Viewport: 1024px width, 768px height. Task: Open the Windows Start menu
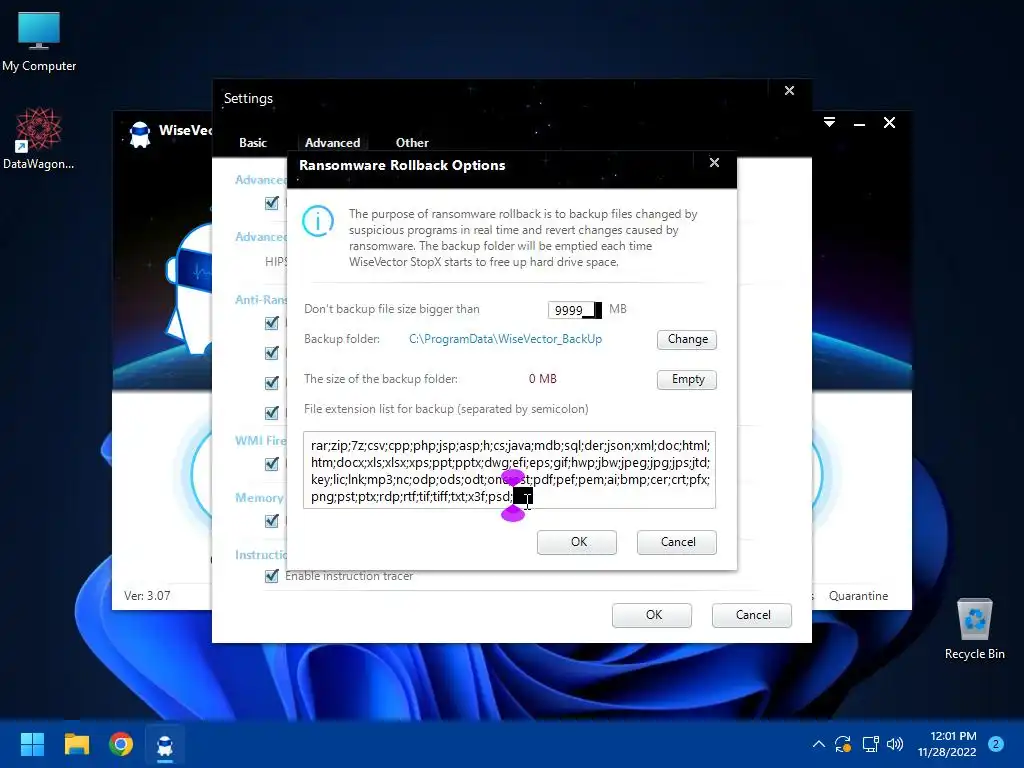click(32, 744)
